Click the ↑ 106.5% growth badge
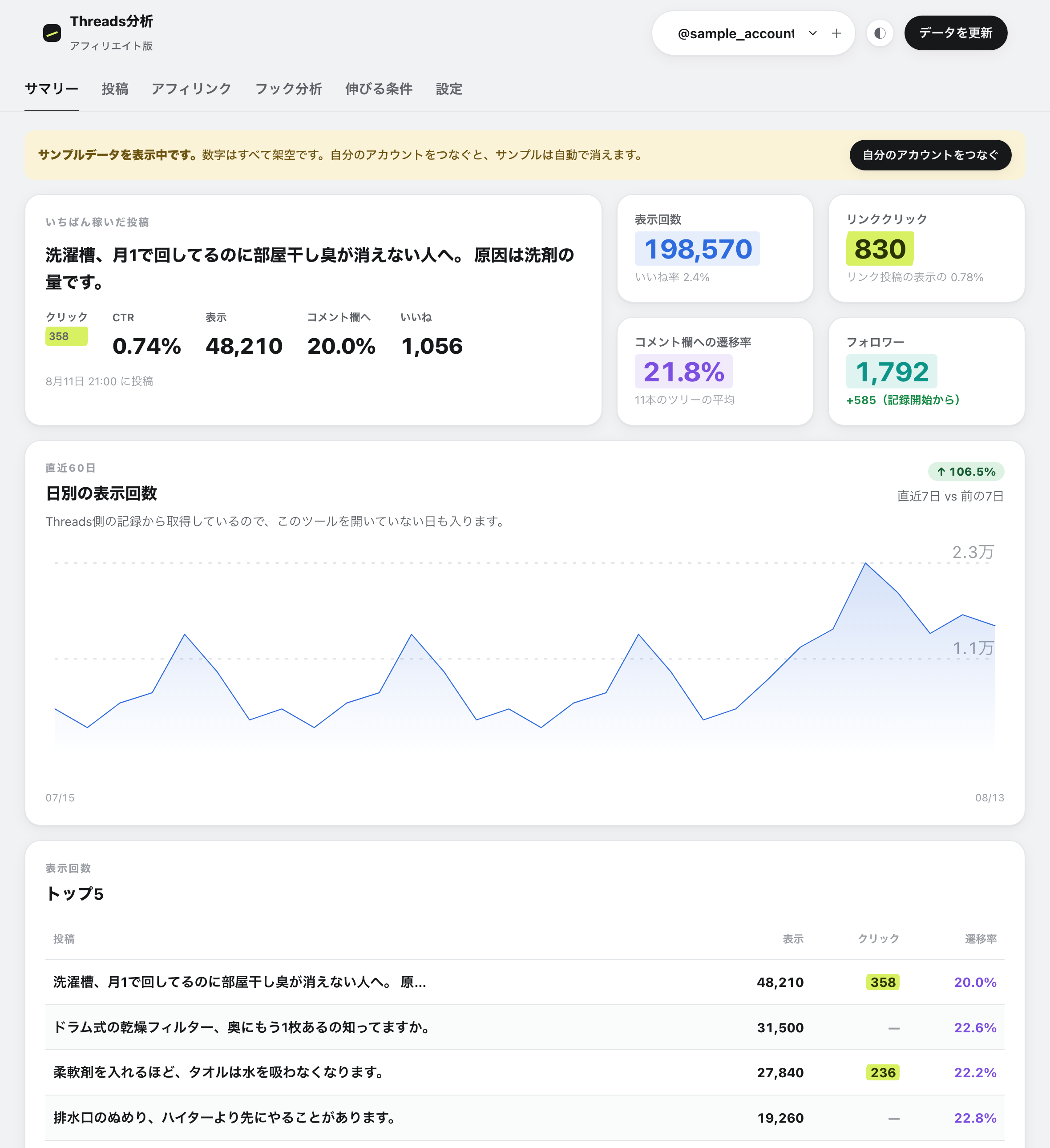The image size is (1050, 1148). tap(966, 472)
